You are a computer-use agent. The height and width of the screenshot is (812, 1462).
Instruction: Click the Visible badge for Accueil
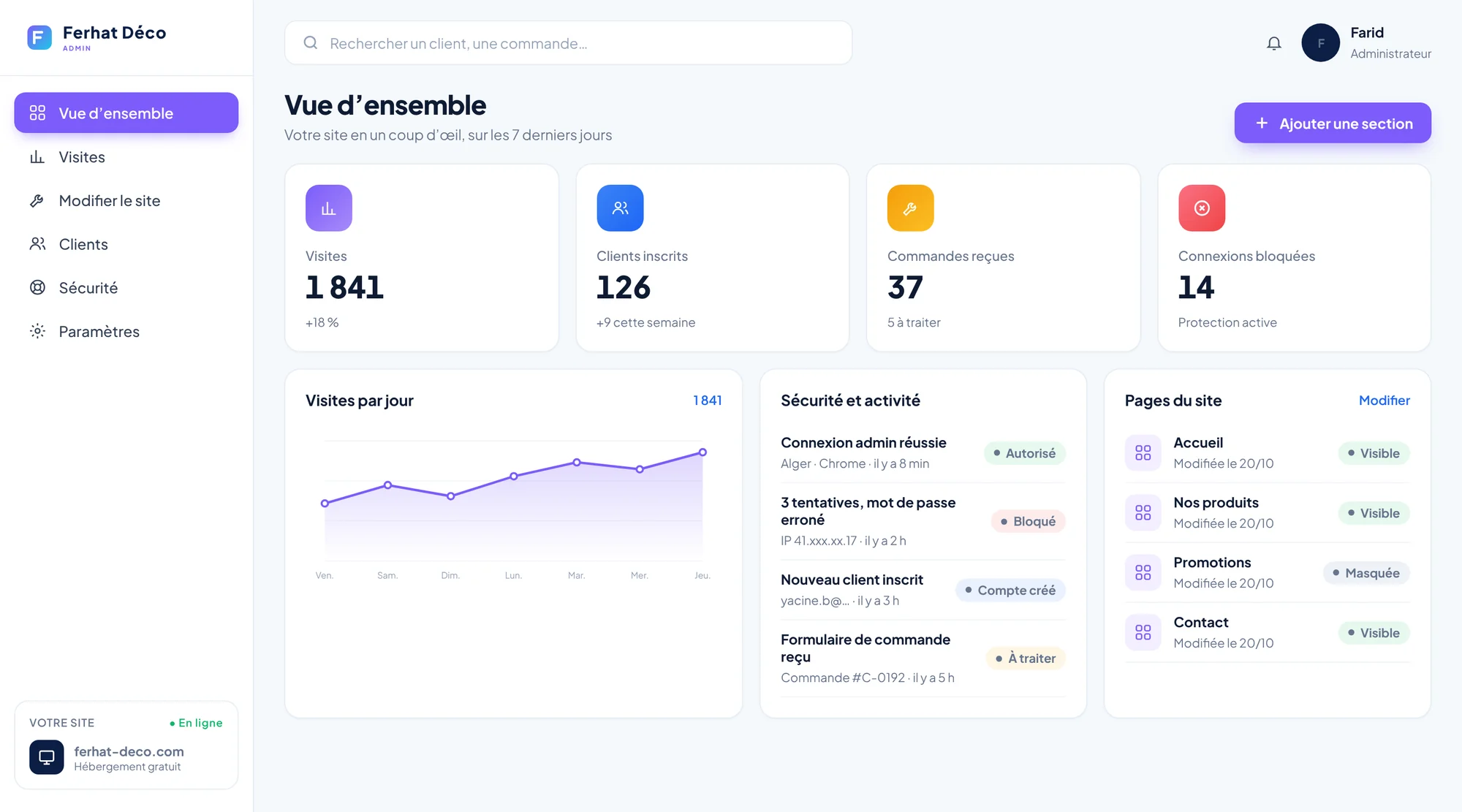point(1374,453)
